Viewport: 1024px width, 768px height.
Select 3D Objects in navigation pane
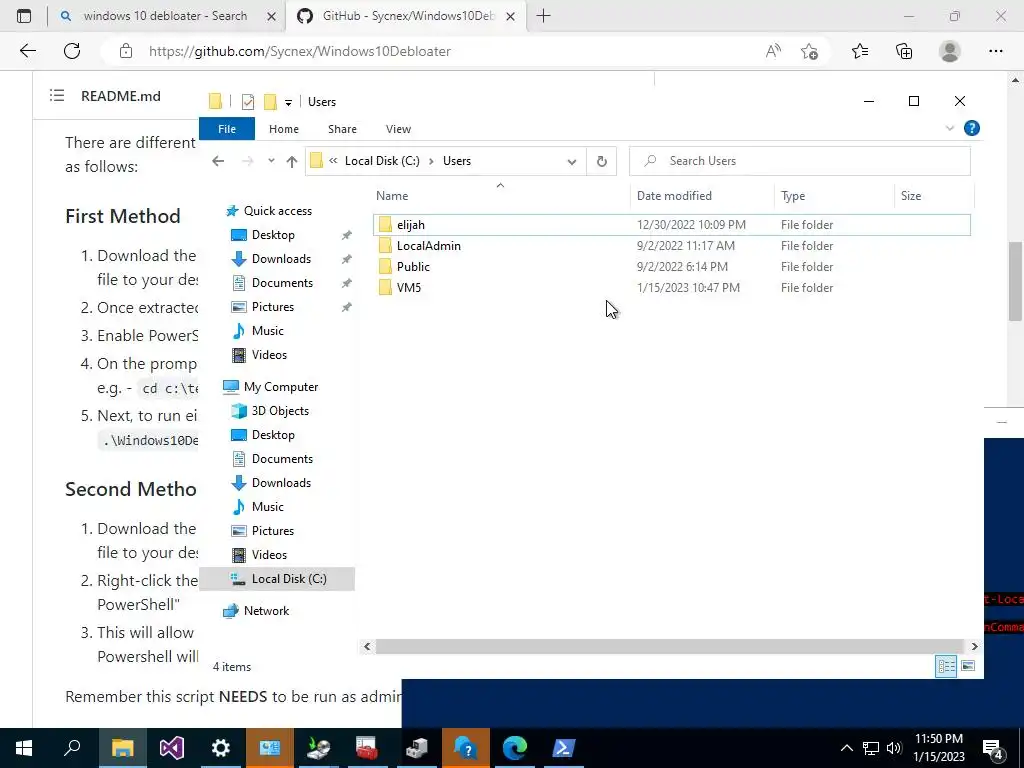(x=280, y=411)
